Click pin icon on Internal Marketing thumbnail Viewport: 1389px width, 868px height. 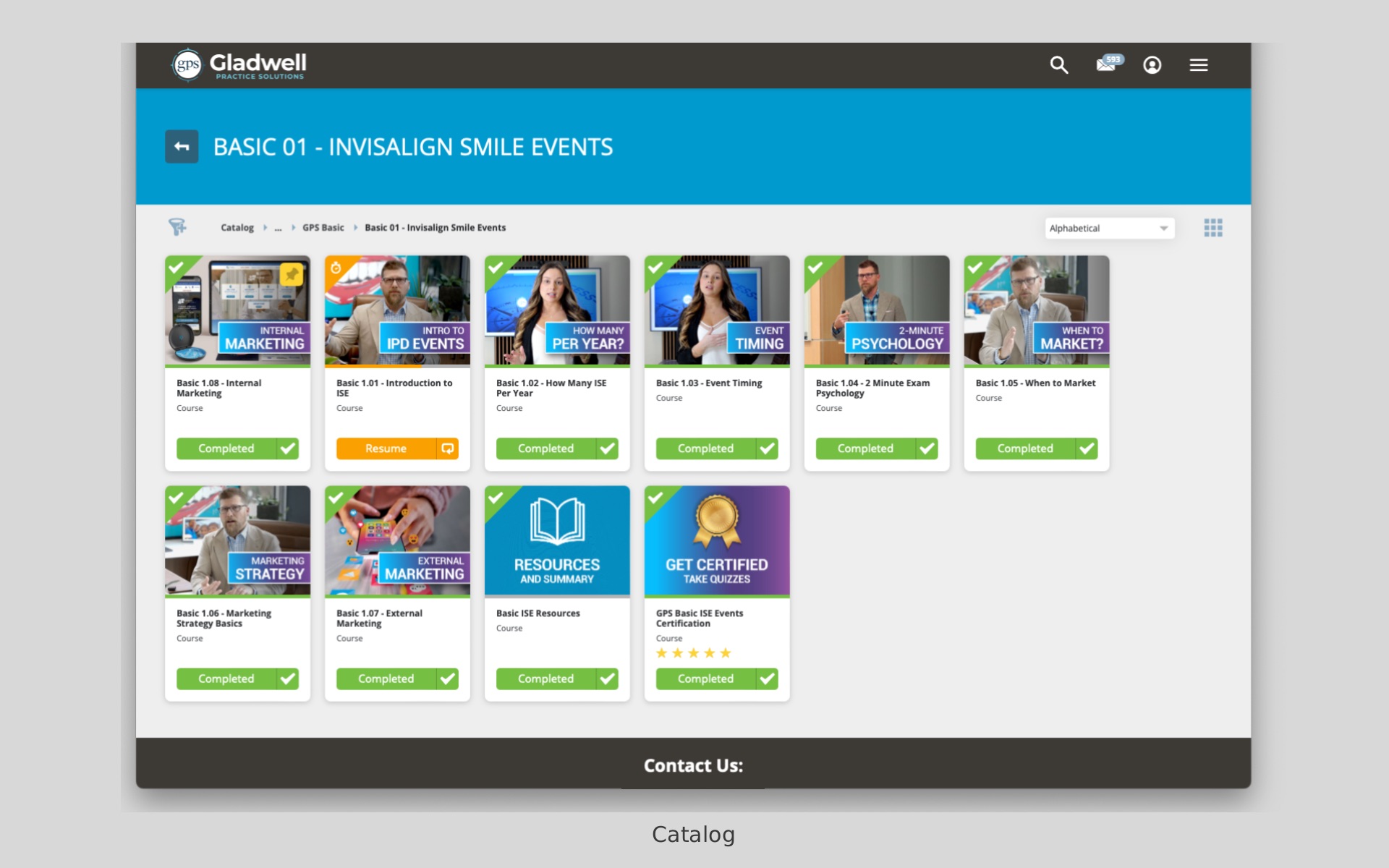(x=291, y=274)
